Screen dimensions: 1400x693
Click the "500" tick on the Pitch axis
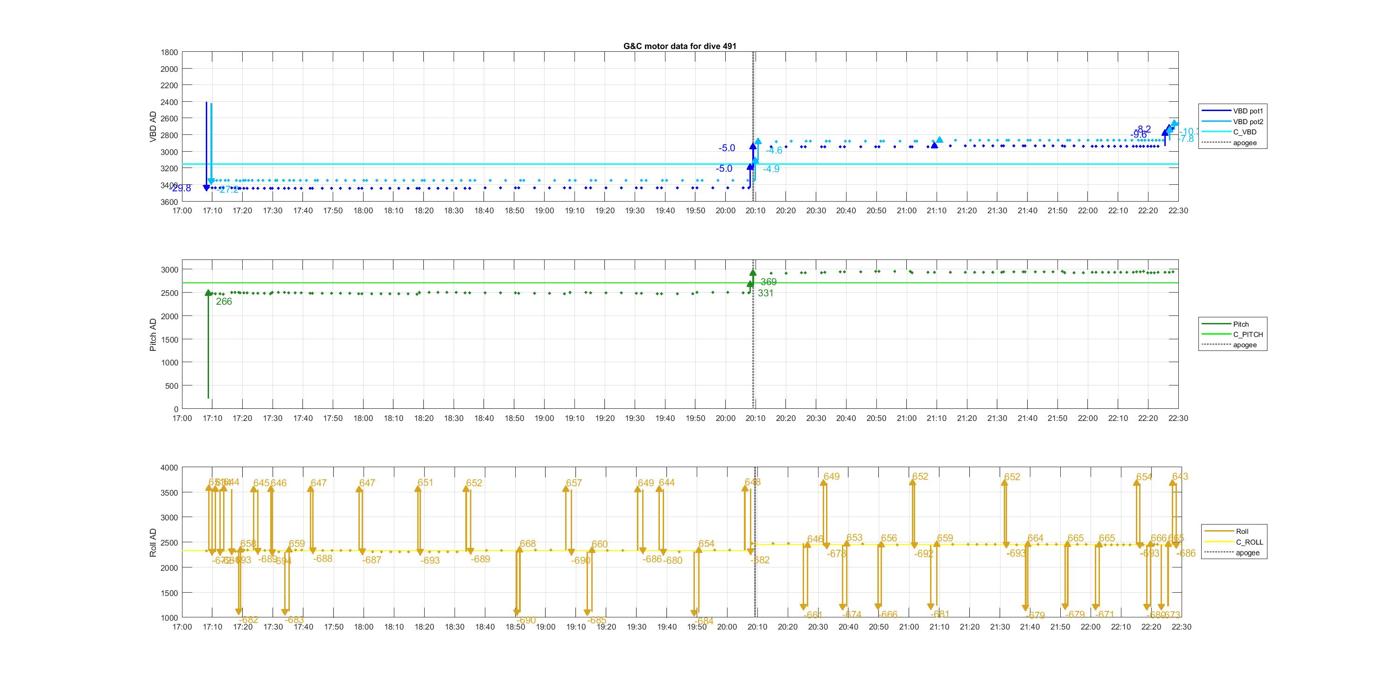pyautogui.click(x=171, y=386)
